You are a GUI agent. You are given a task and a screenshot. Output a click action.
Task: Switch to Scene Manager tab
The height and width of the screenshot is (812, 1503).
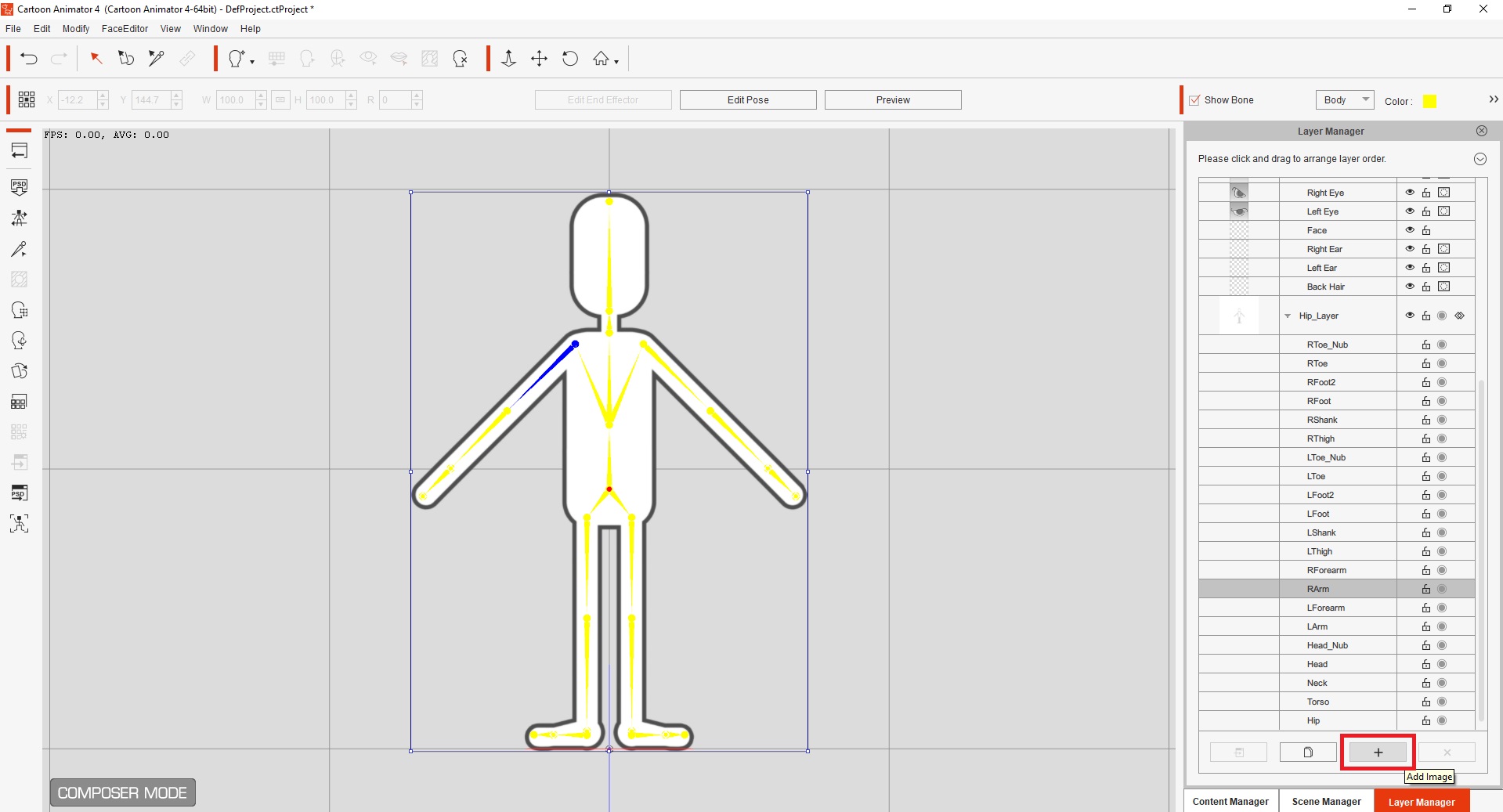[x=1327, y=801]
